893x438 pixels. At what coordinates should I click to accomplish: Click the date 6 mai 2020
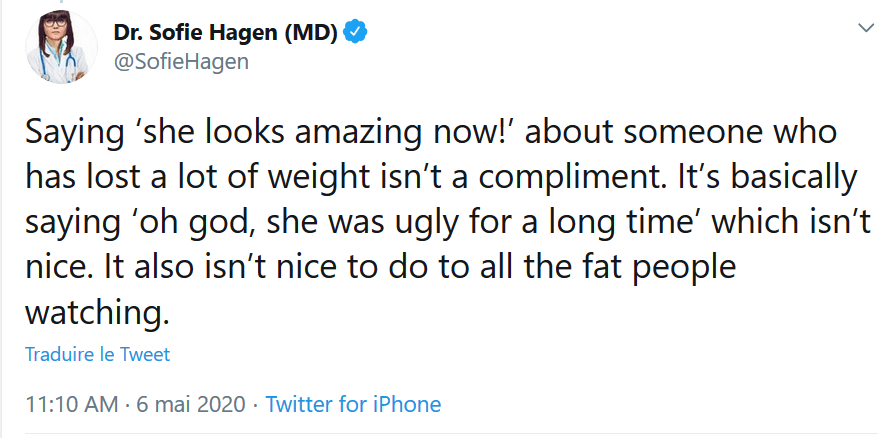coord(190,404)
